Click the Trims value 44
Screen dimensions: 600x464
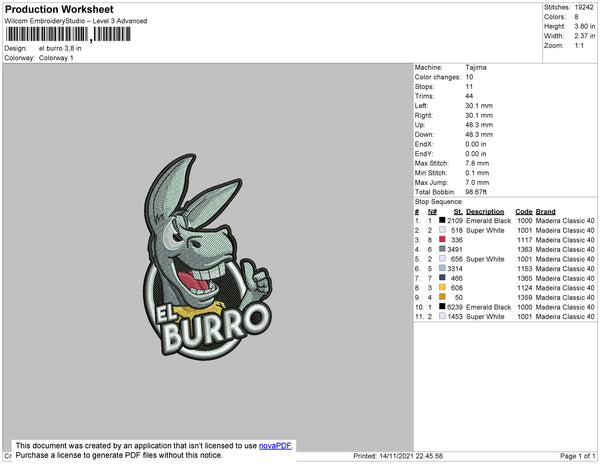469,96
